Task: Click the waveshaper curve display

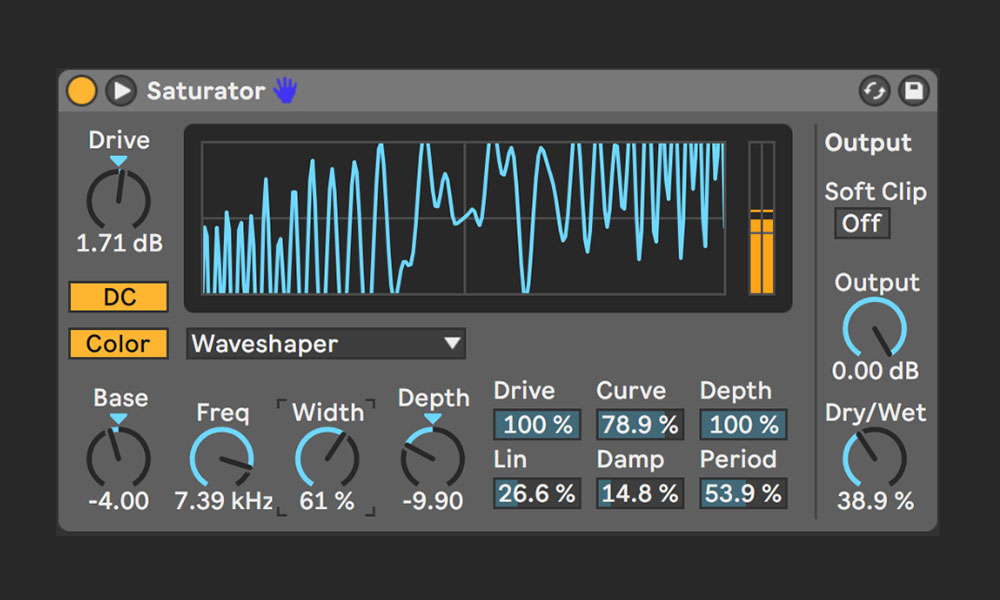Action: pos(463,218)
